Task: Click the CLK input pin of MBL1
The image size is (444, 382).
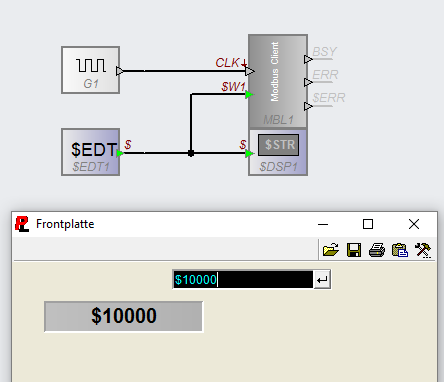Action: (250, 71)
